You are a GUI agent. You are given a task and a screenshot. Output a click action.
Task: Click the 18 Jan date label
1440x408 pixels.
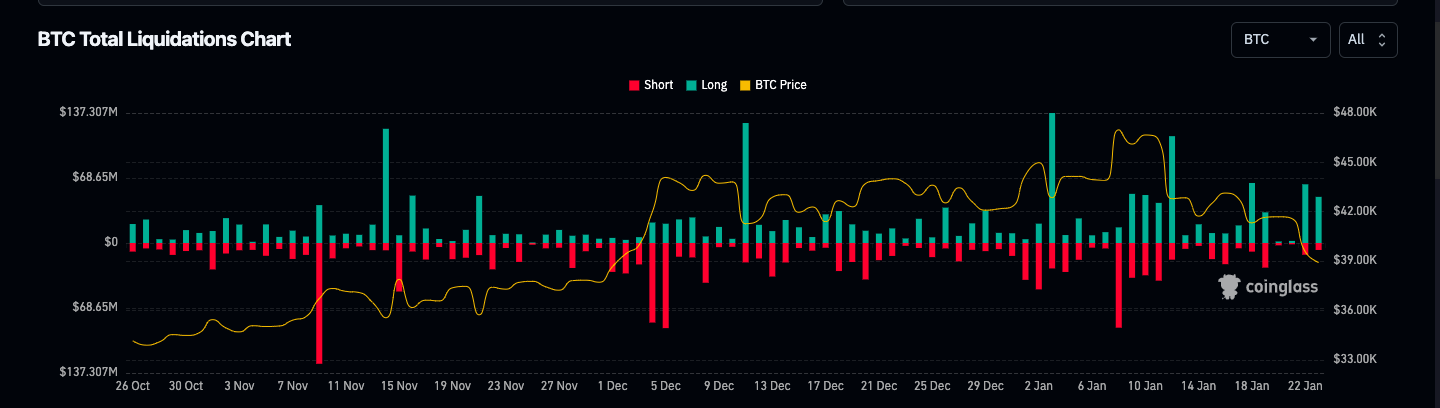coord(1252,385)
